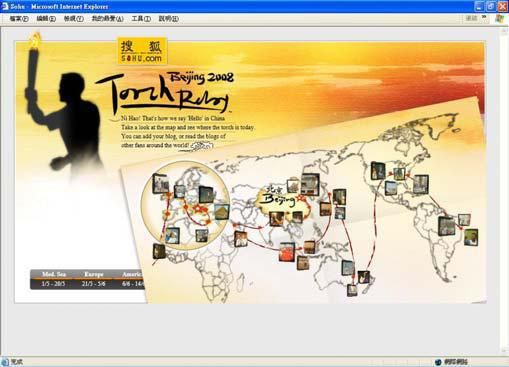
Task: Click the pyramid photo thumbnail in the Europe circle
Action: click(x=222, y=211)
